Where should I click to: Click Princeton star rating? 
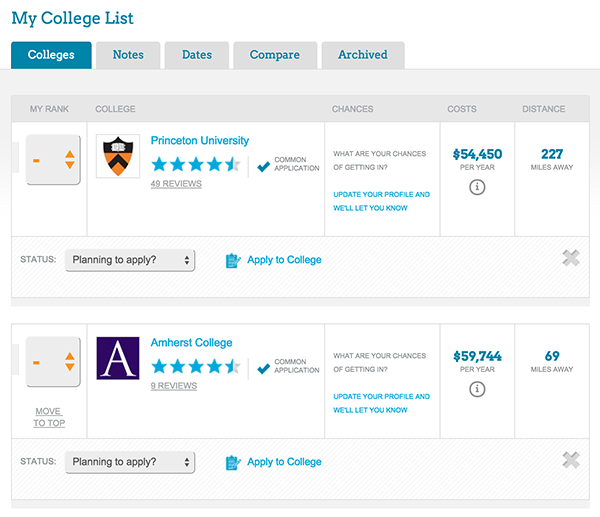tap(196, 165)
